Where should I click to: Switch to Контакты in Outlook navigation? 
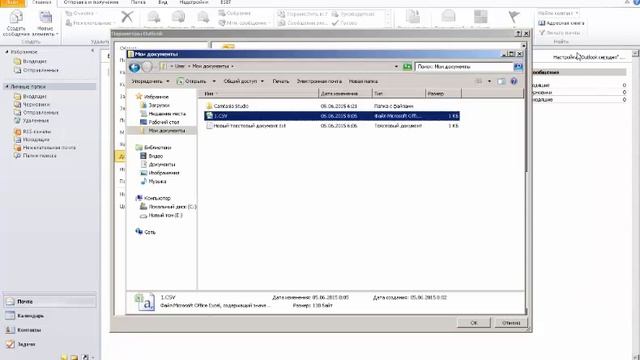click(x=50, y=330)
